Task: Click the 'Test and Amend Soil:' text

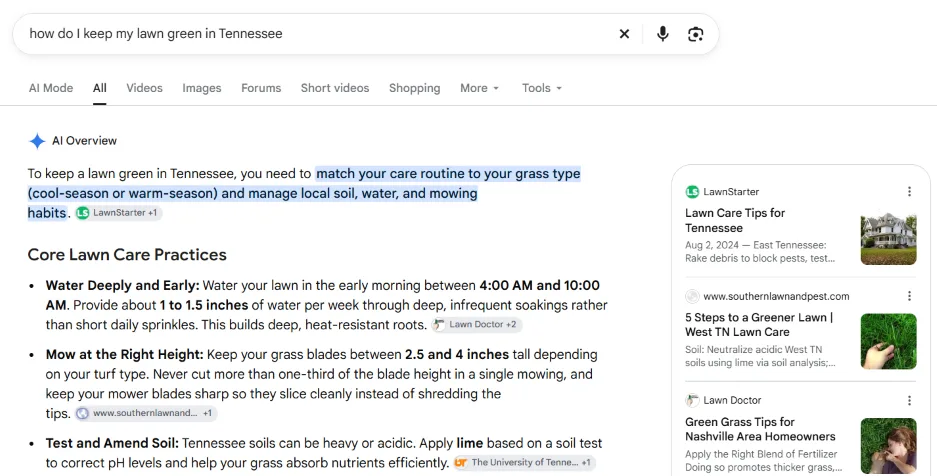Action: (x=112, y=443)
